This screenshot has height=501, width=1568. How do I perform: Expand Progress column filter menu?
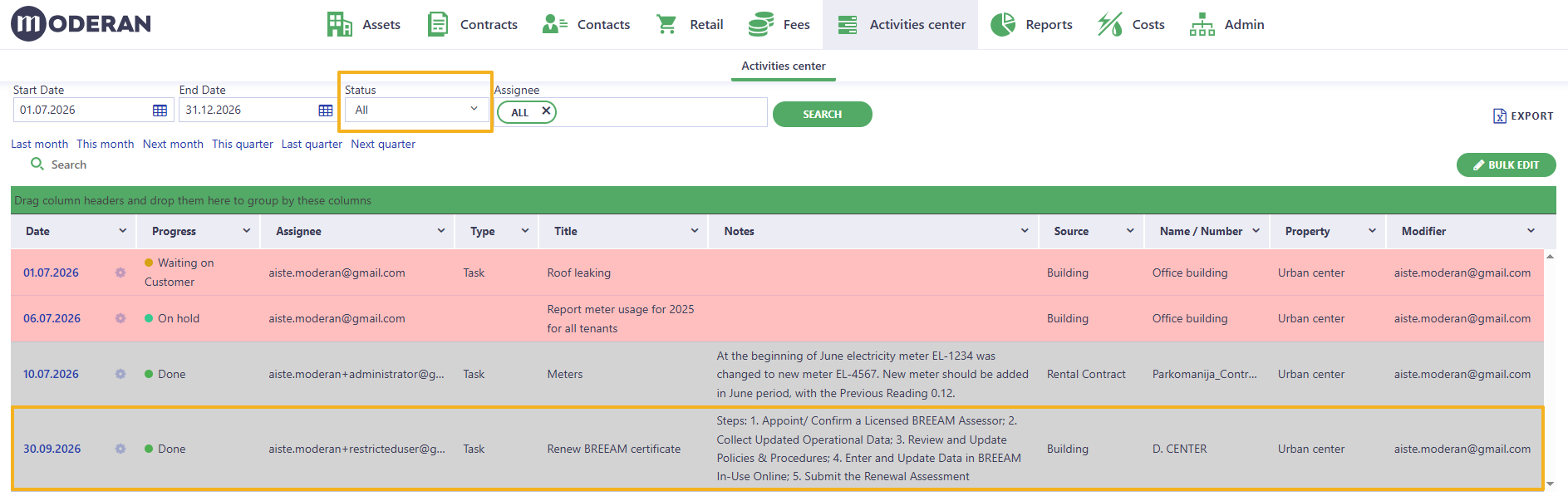[247, 231]
